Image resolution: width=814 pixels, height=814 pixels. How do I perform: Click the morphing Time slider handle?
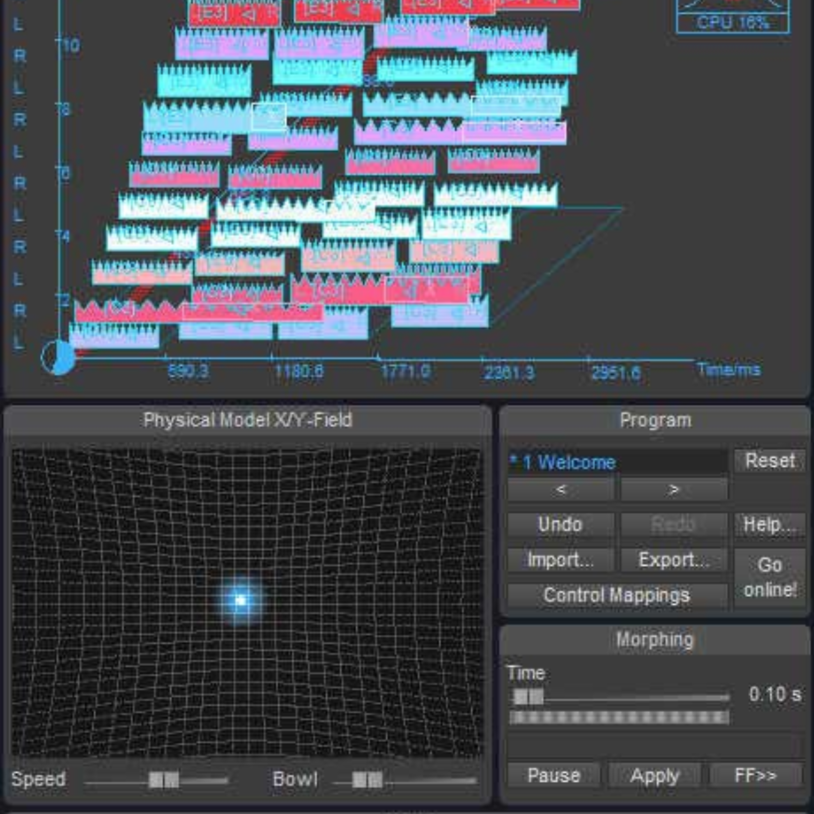528,696
